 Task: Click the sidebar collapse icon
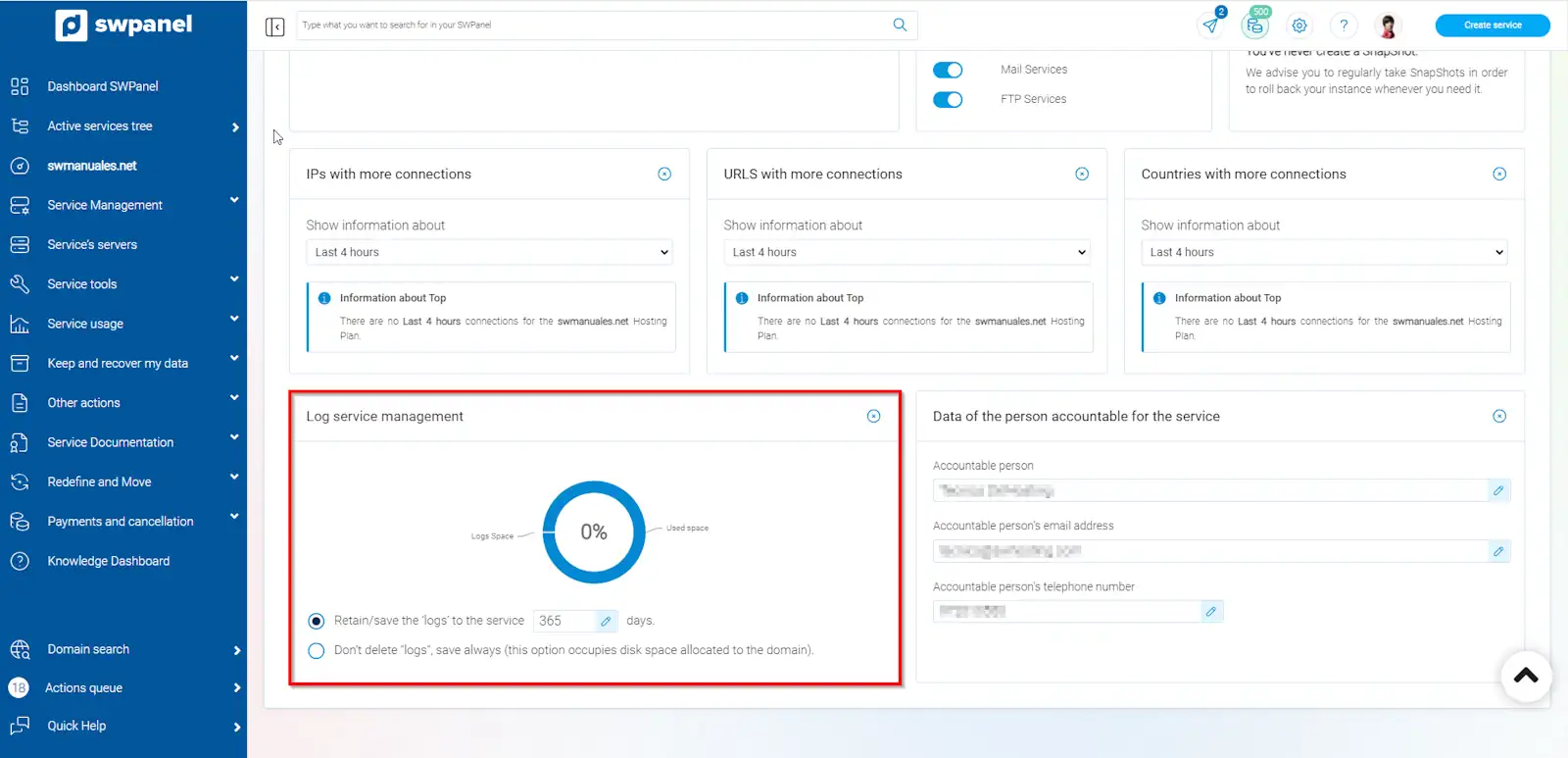[274, 26]
